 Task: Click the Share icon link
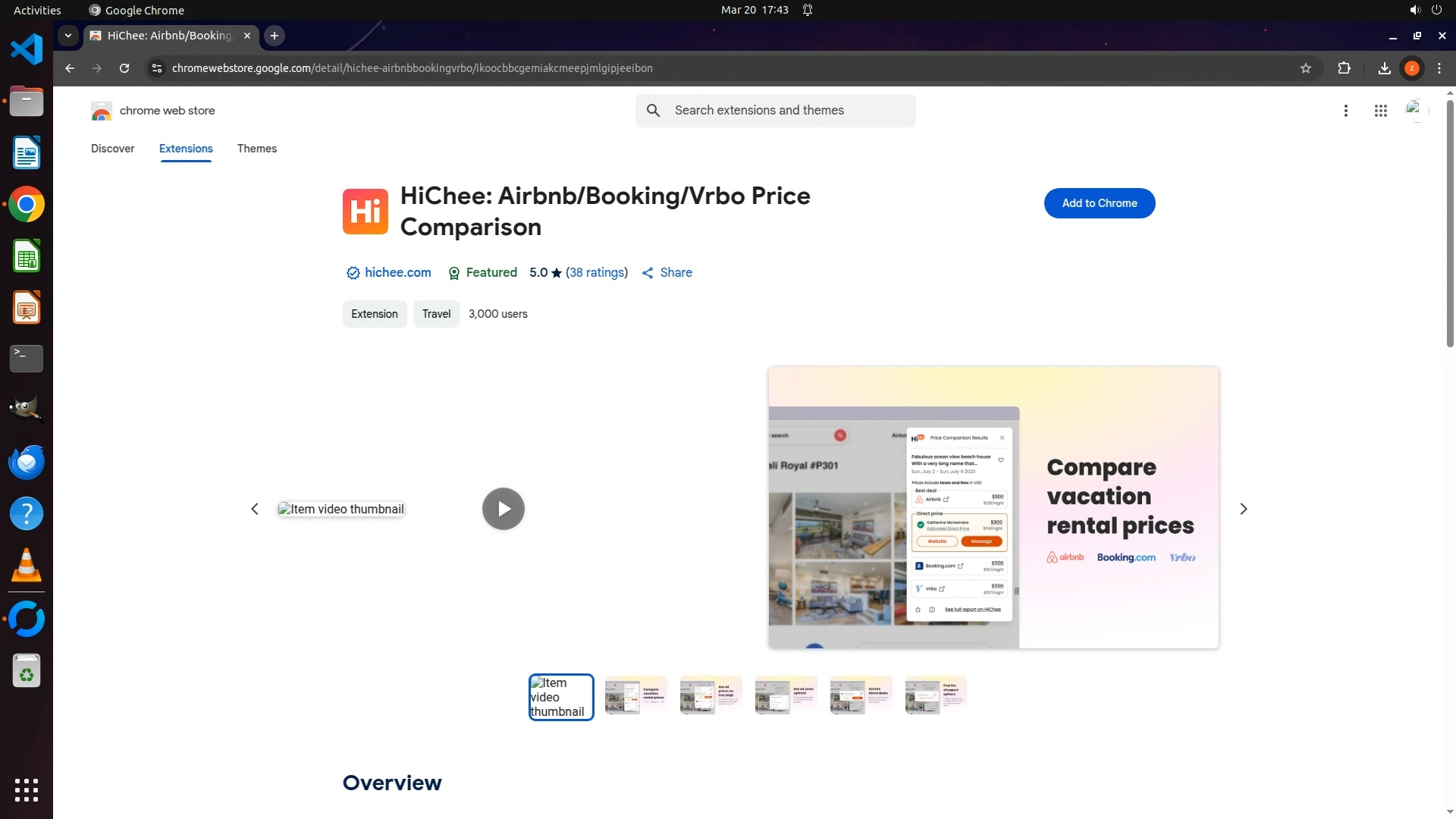click(x=667, y=273)
